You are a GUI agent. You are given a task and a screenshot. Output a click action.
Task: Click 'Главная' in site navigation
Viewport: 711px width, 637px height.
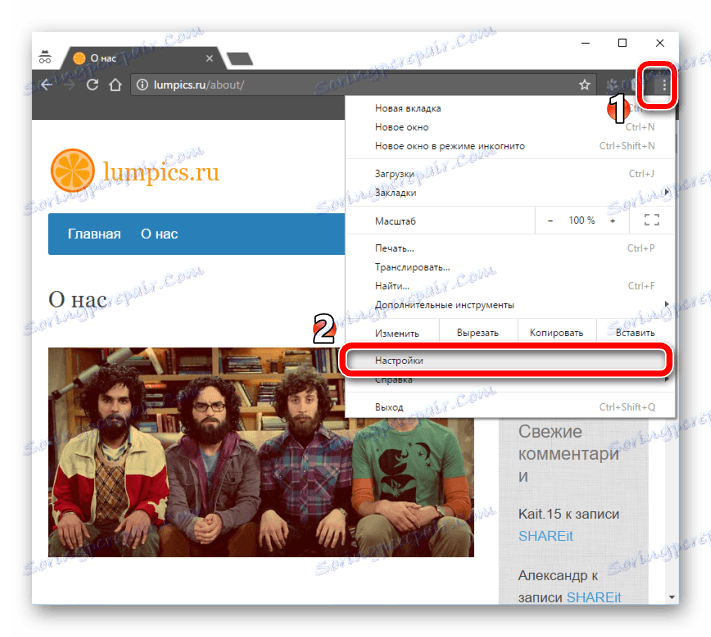click(x=94, y=234)
